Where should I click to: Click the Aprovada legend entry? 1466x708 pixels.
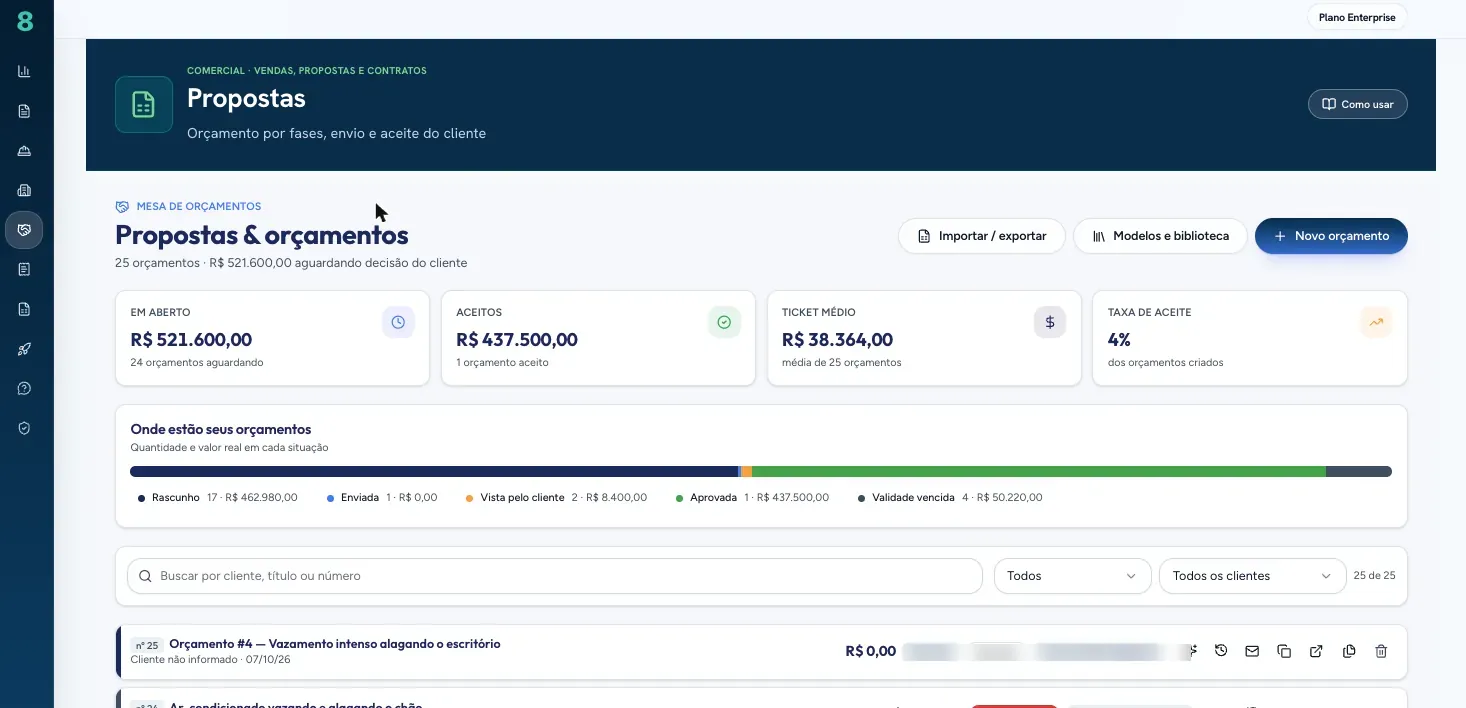pos(752,497)
